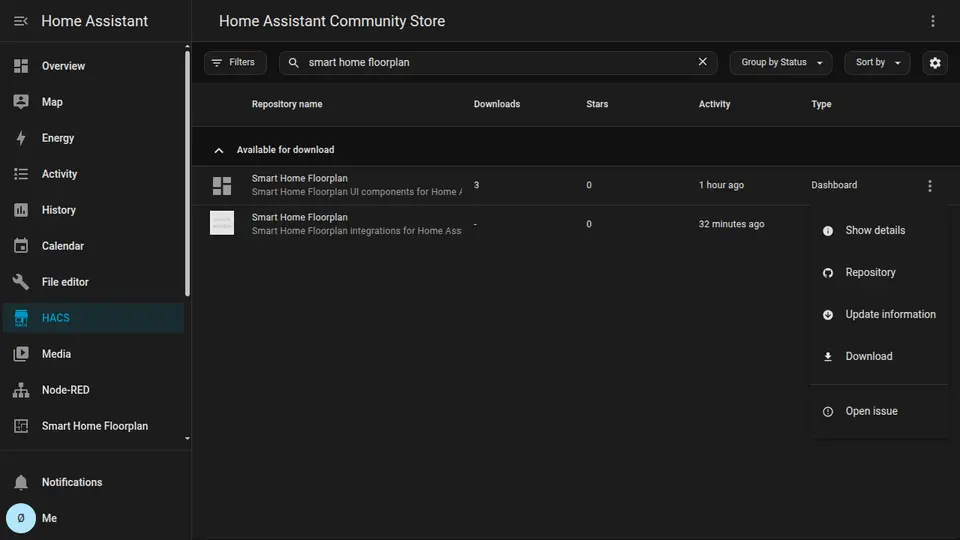This screenshot has height=540, width=960.
Task: Choose Repository from the context menu
Action: pyautogui.click(x=879, y=272)
